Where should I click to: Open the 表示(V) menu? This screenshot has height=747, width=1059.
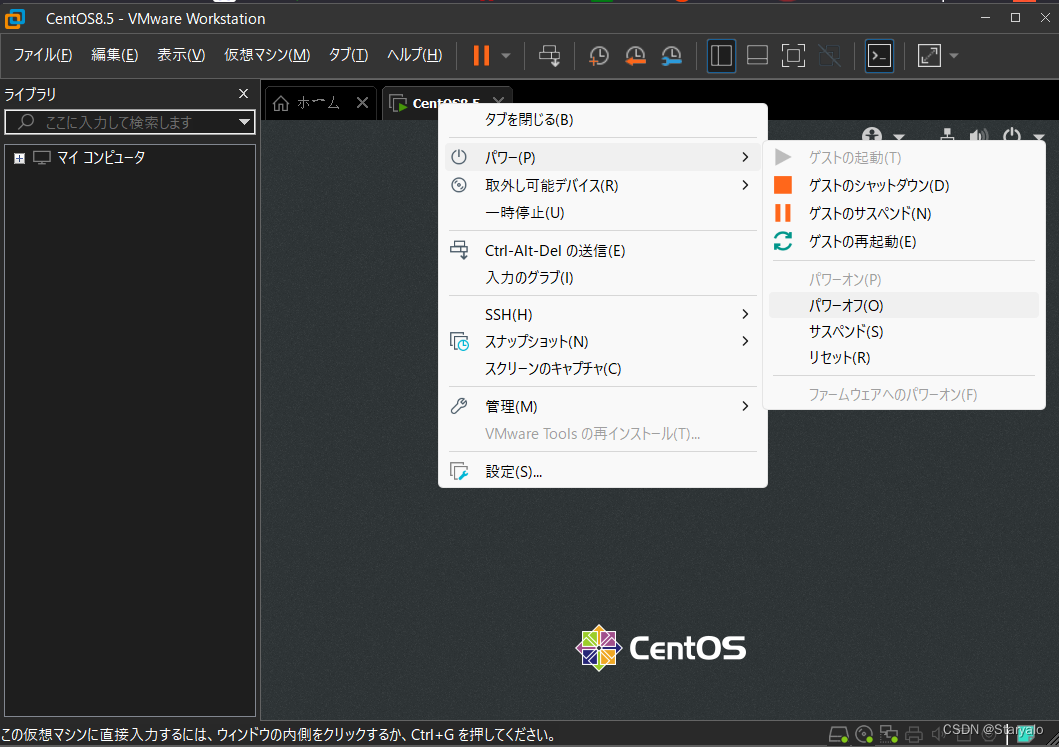[181, 55]
